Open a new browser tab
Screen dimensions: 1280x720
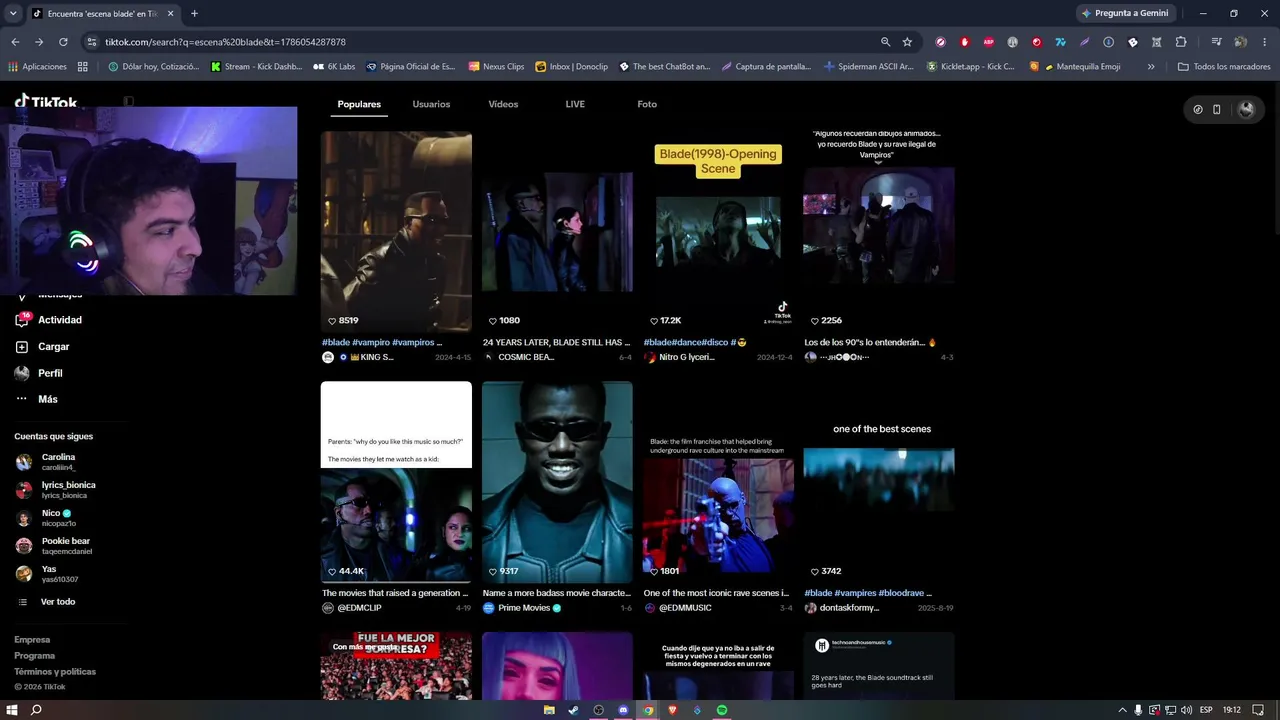(x=194, y=14)
